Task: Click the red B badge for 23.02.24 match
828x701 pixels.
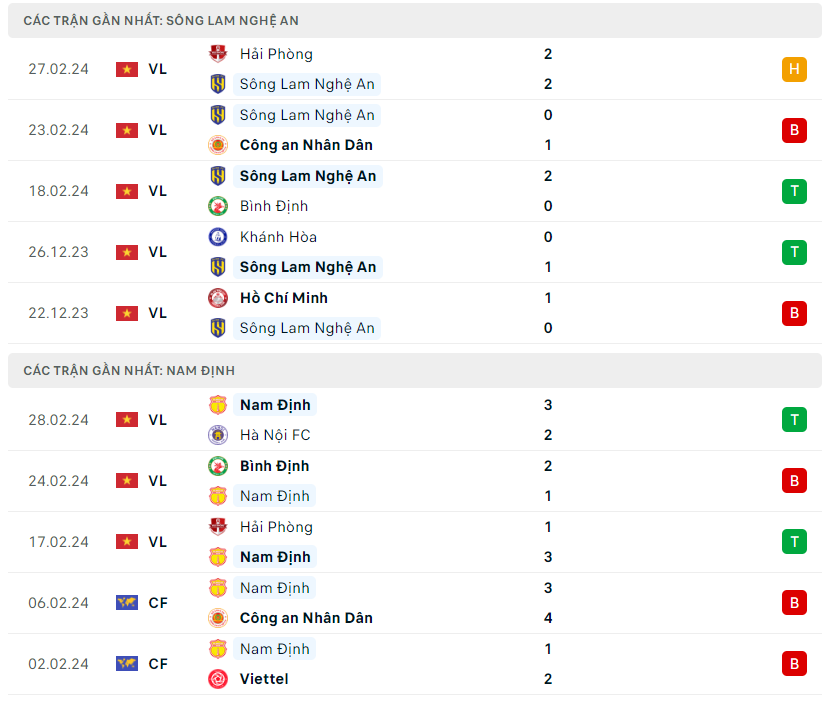Action: point(794,130)
